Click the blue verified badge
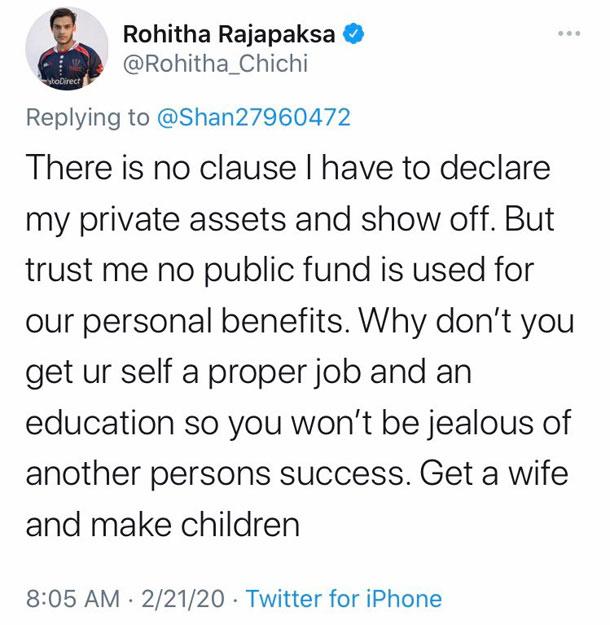 353,33
